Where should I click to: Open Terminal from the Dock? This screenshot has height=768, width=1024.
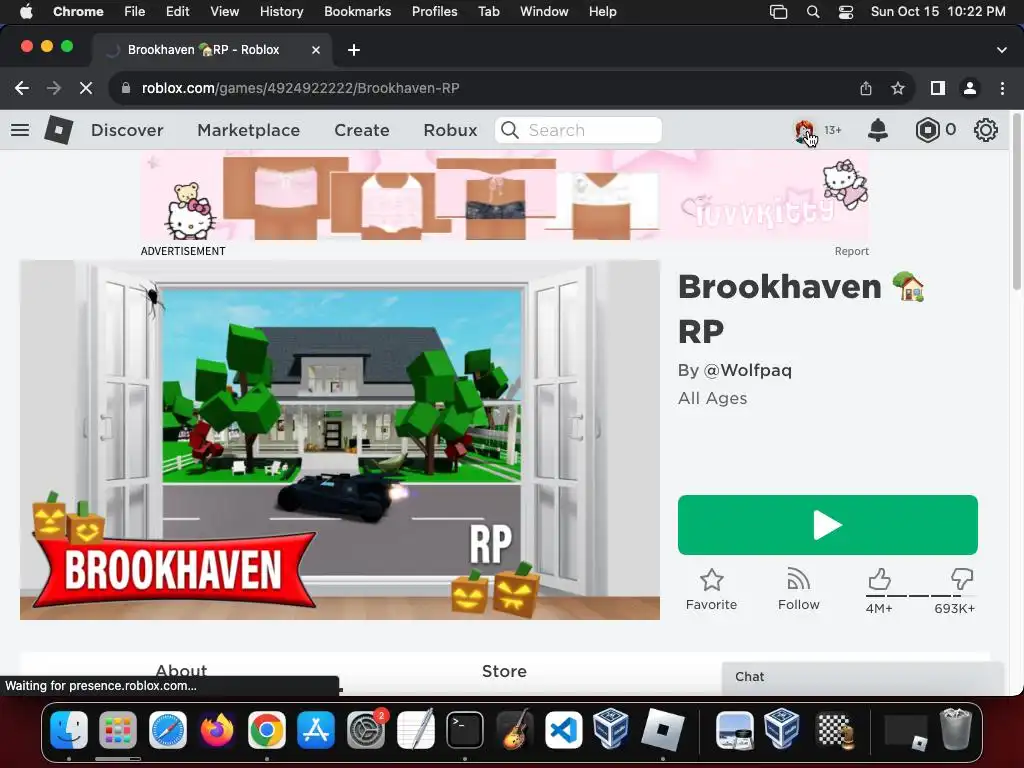click(465, 730)
